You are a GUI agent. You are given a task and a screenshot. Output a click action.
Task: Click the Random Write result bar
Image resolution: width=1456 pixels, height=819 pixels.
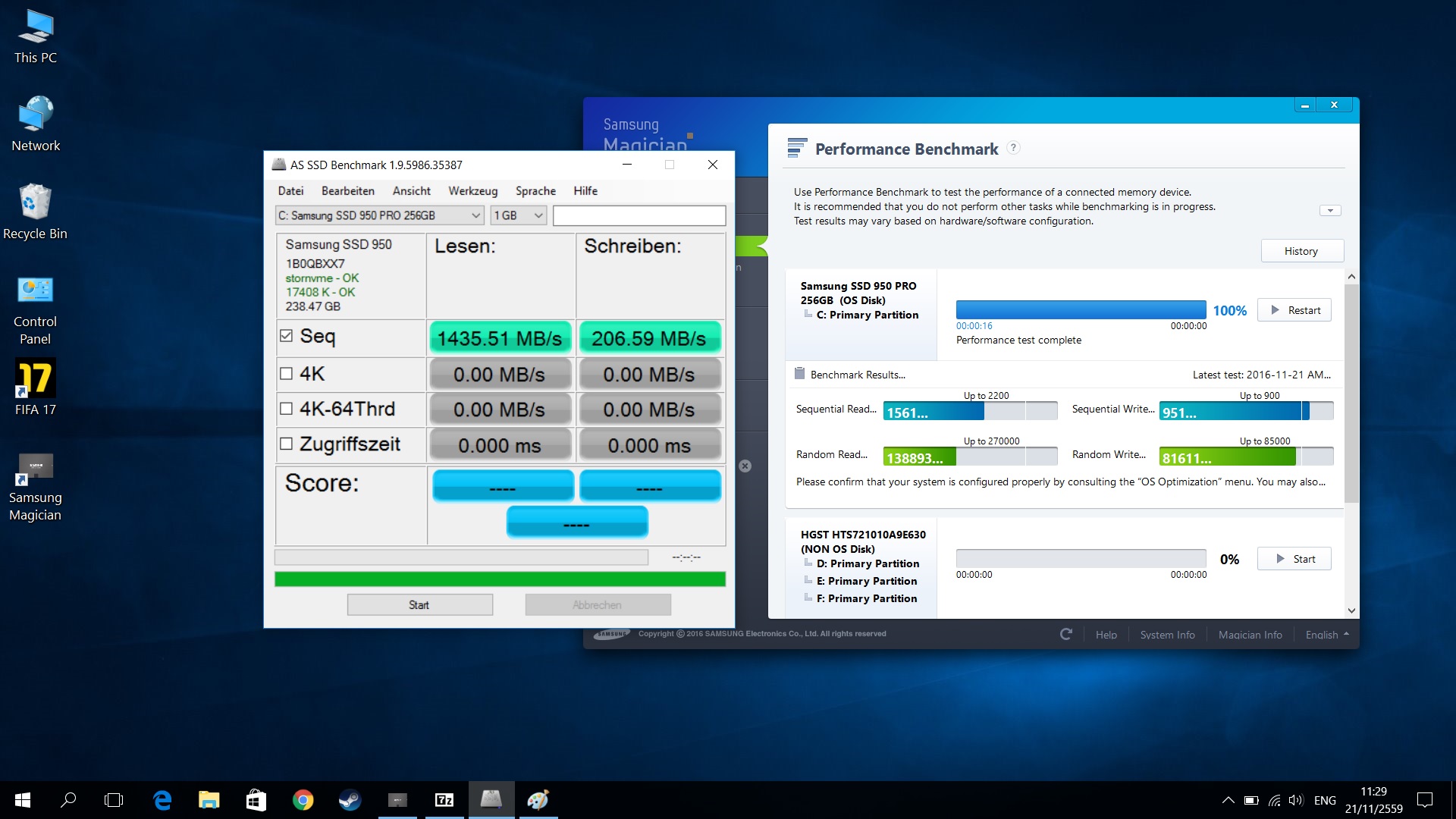(1246, 457)
